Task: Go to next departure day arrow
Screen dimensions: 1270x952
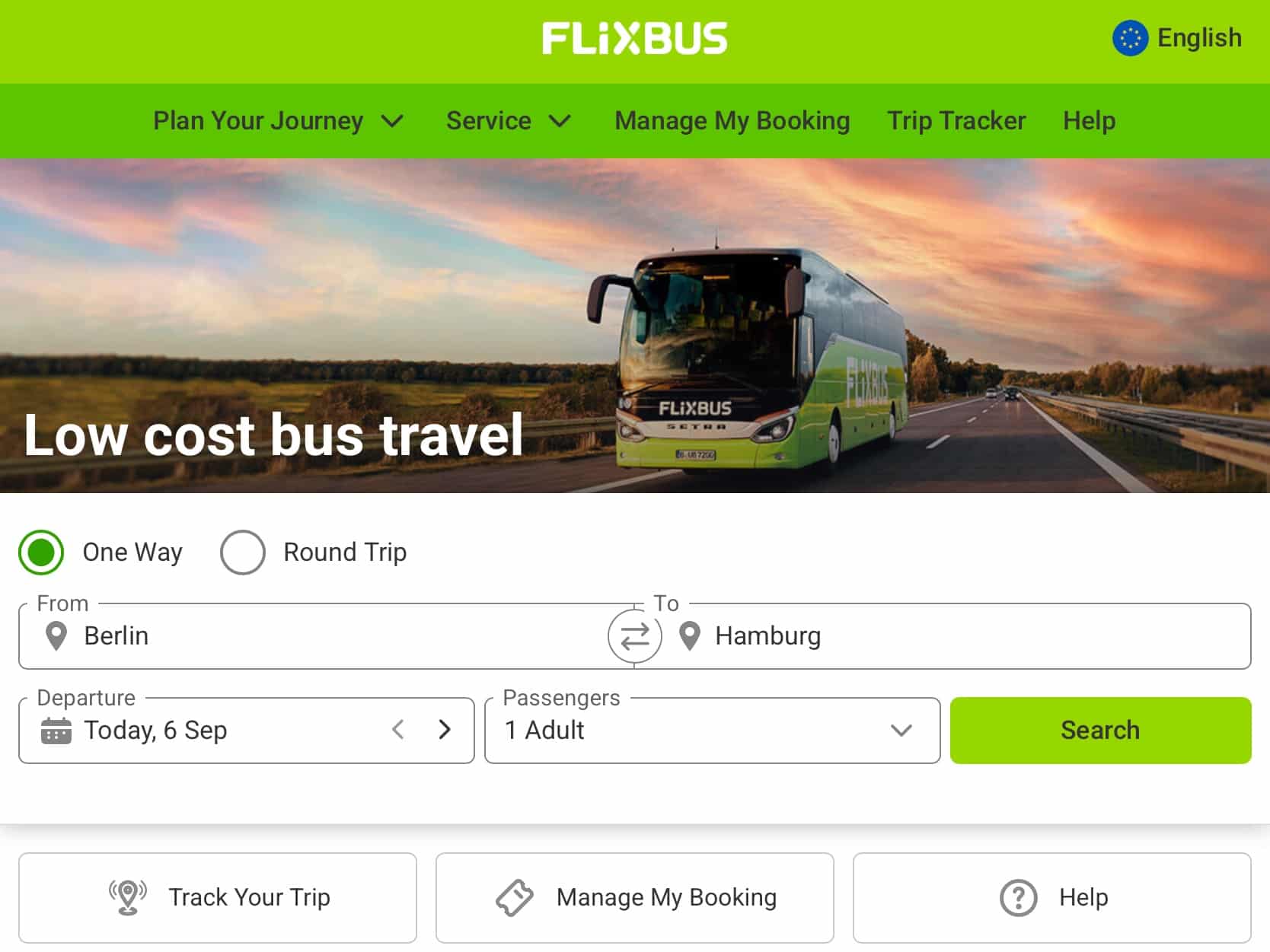Action: tap(445, 730)
